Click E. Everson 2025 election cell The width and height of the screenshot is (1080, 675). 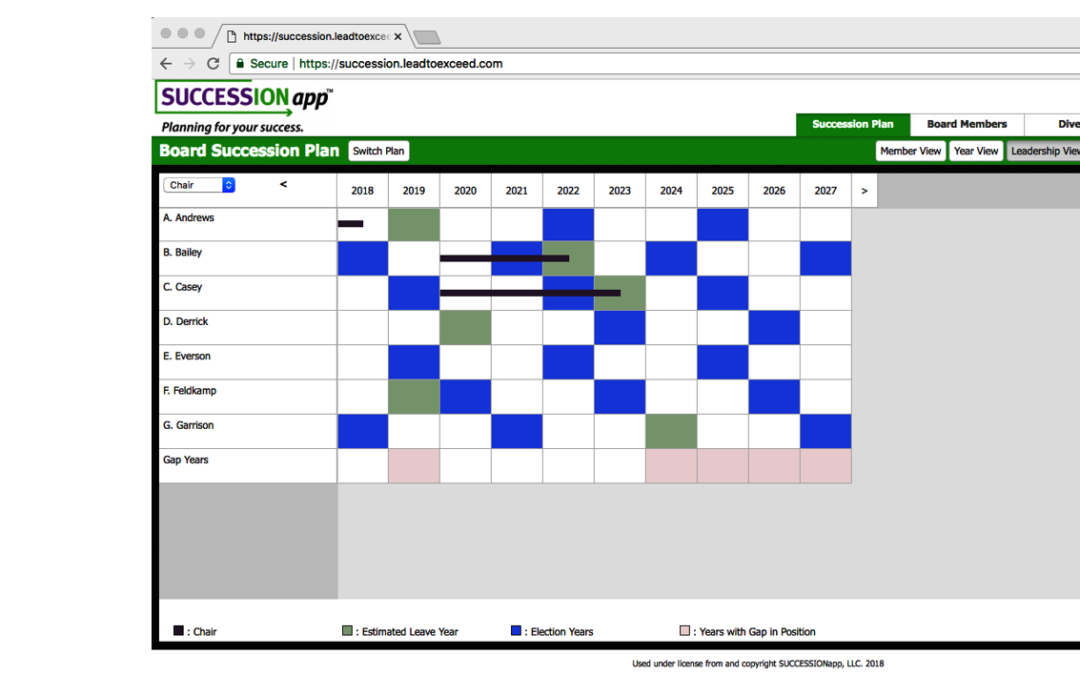coord(723,362)
